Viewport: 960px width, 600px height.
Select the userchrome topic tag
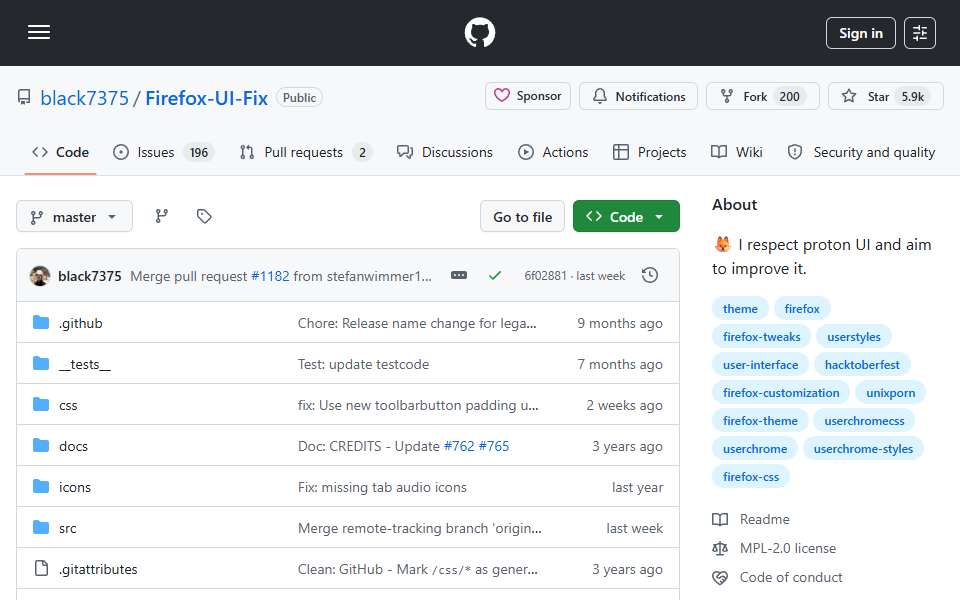[755, 449]
